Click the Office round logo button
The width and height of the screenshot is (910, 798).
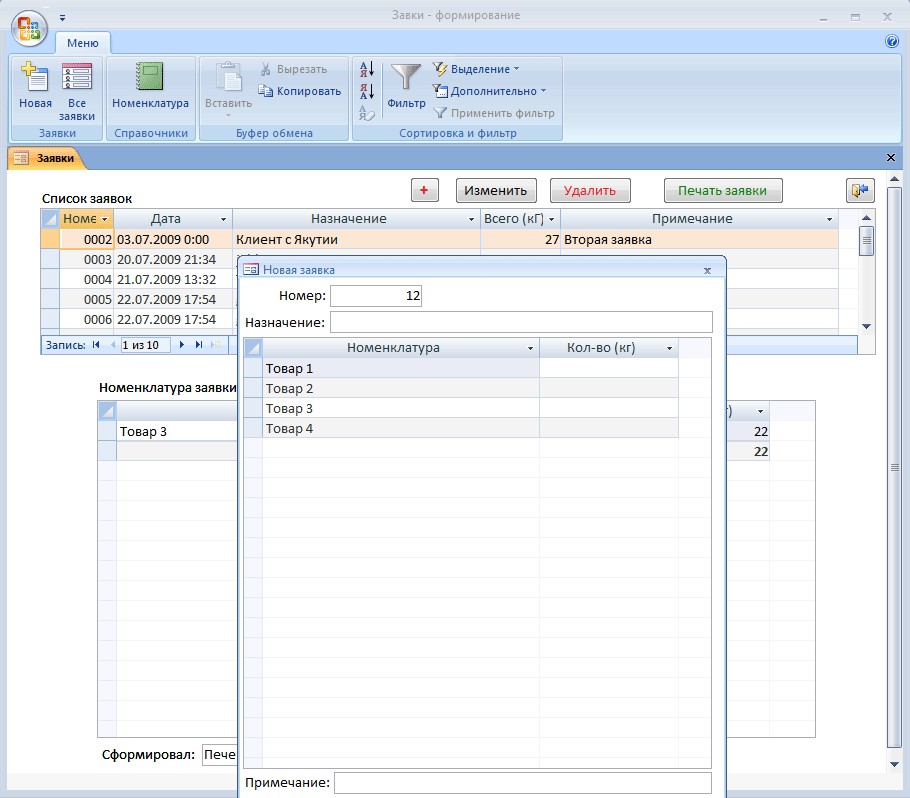(x=29, y=28)
